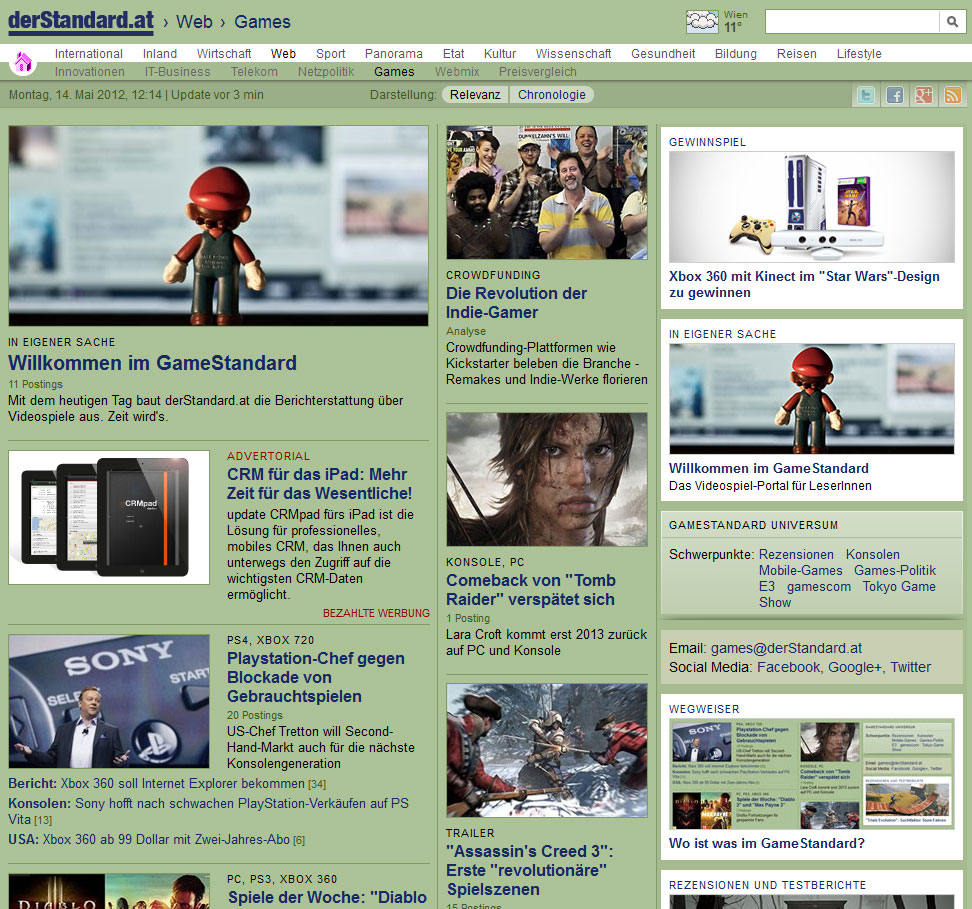Open the Tomb Raider article thumbnail
The height and width of the screenshot is (909, 972).
point(547,479)
